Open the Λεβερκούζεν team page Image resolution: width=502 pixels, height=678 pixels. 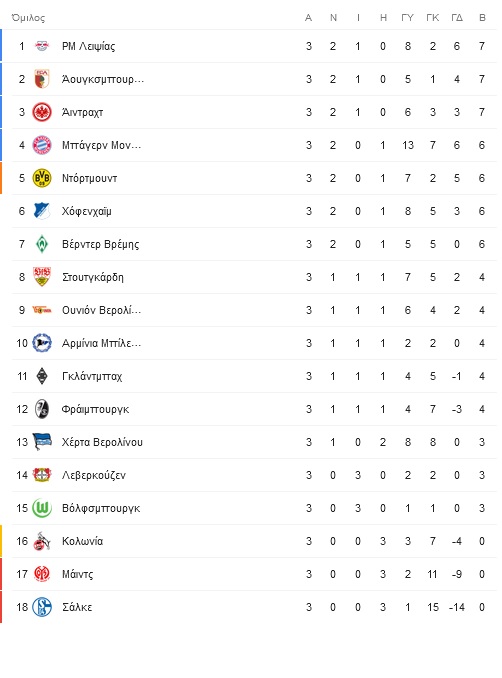click(94, 475)
